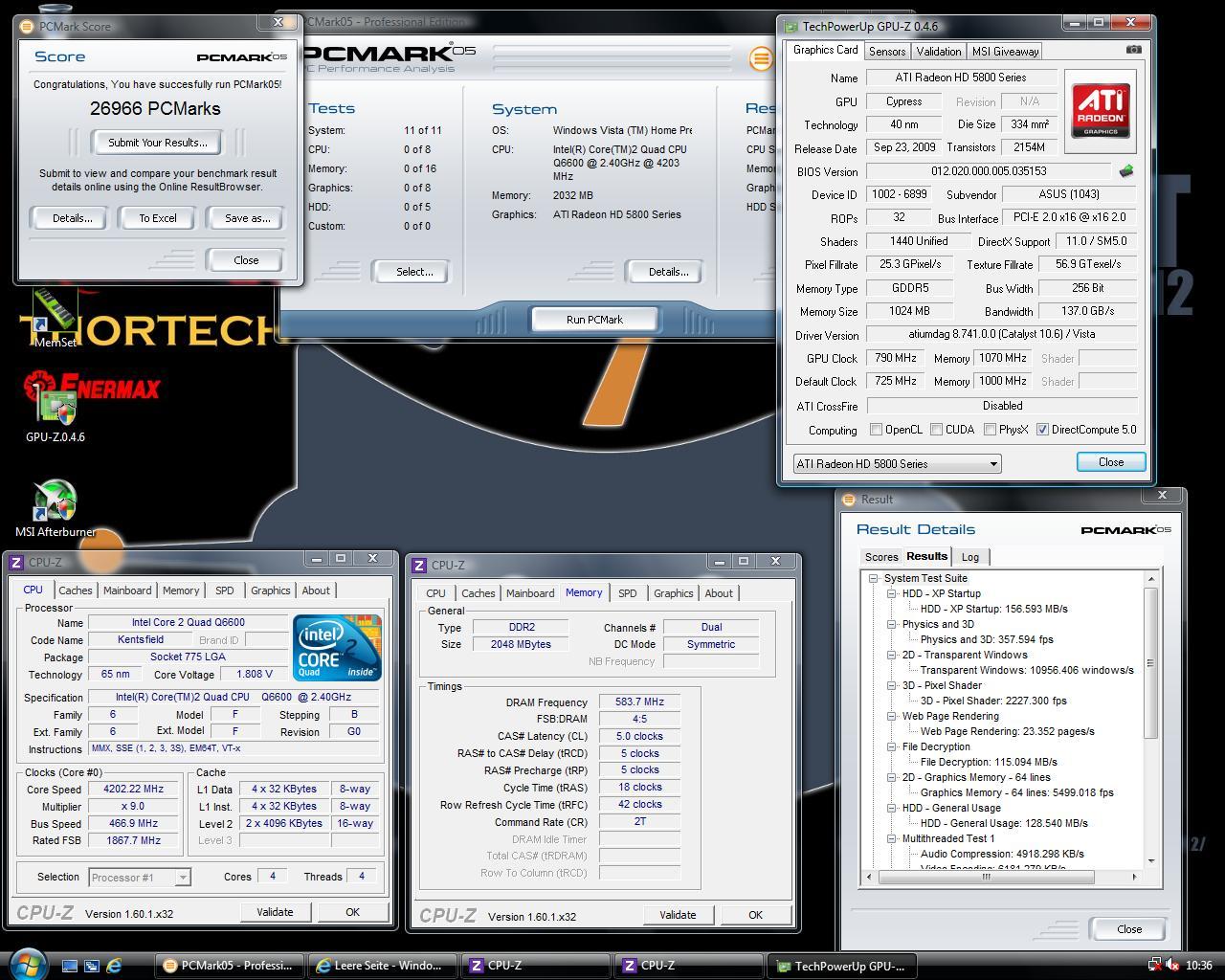Enable the CUDA checkbox
This screenshot has width=1225, height=980.
coord(936,430)
